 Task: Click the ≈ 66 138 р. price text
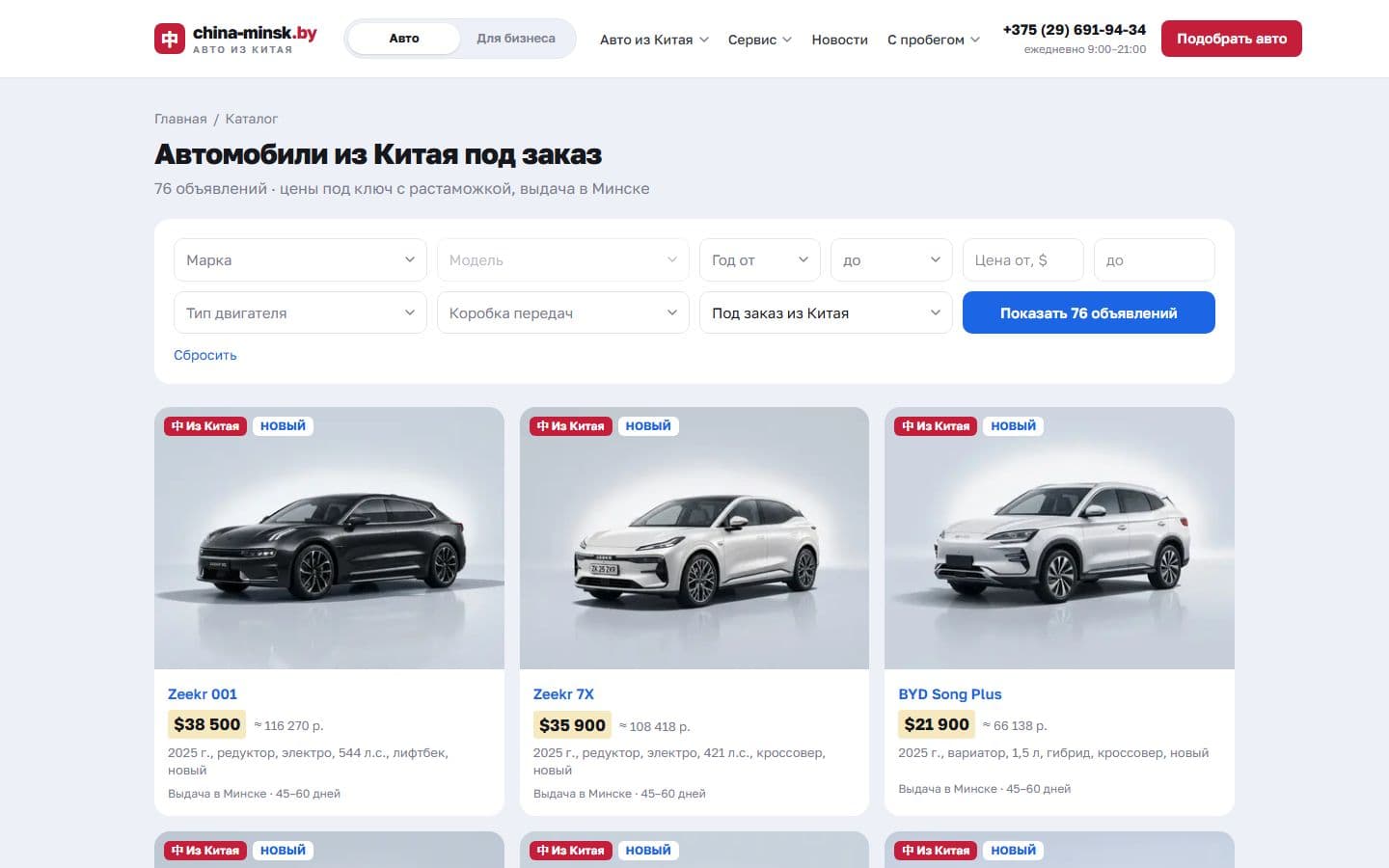[x=1015, y=725]
